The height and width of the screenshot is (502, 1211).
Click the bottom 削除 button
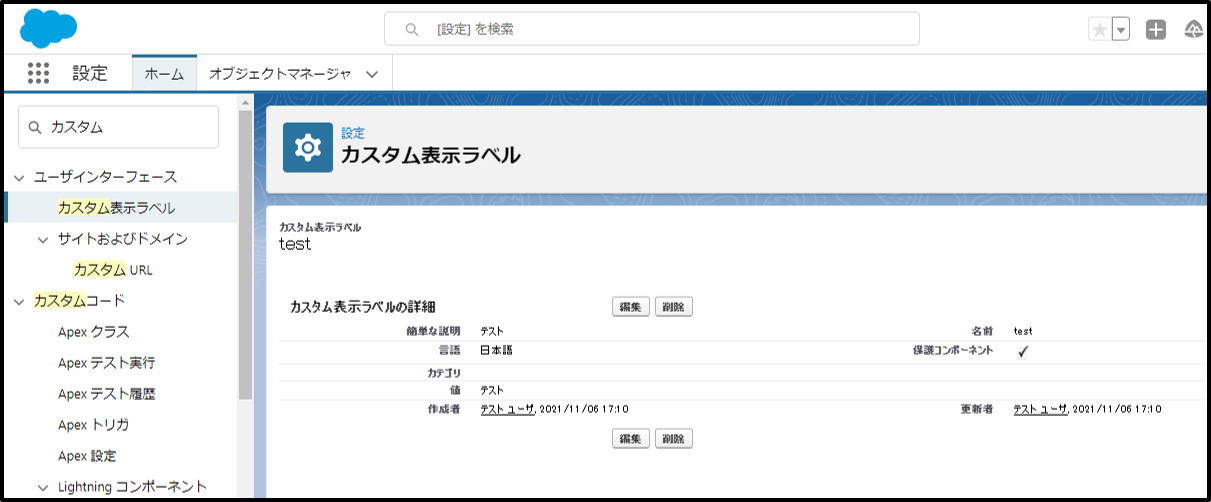pyautogui.click(x=673, y=438)
